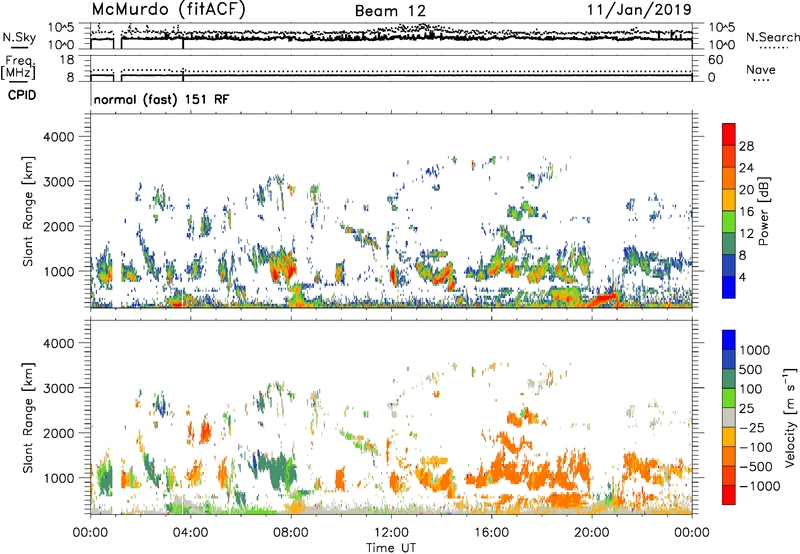The width and height of the screenshot is (800, 554).
Task: Select the 2000 tick of the power panel
Action: click(61, 226)
